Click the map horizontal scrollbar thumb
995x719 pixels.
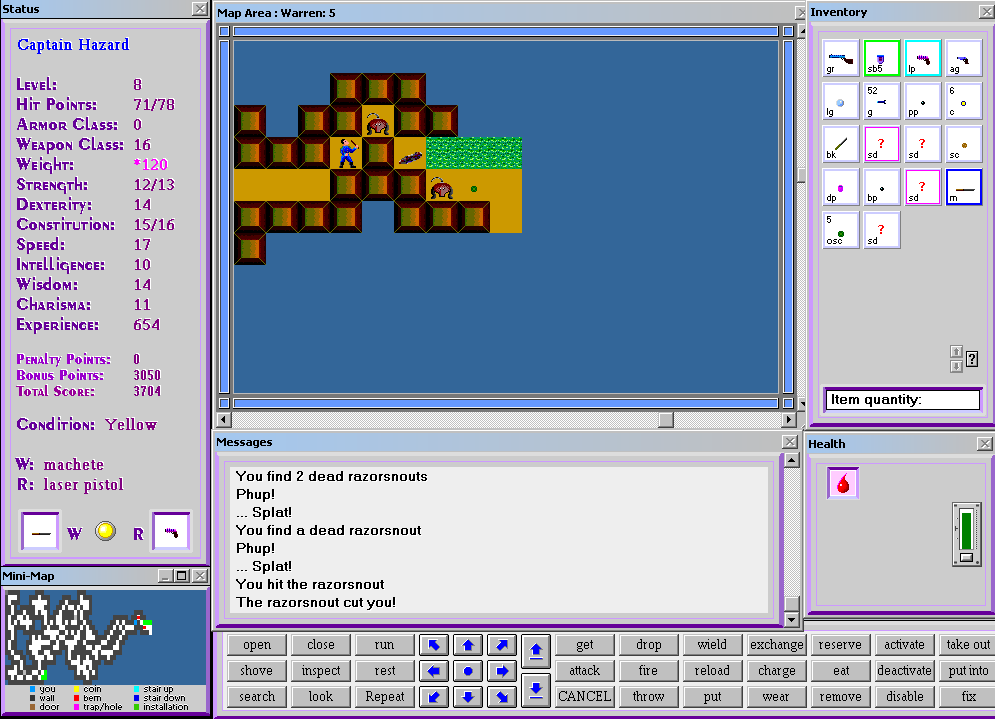[666, 419]
